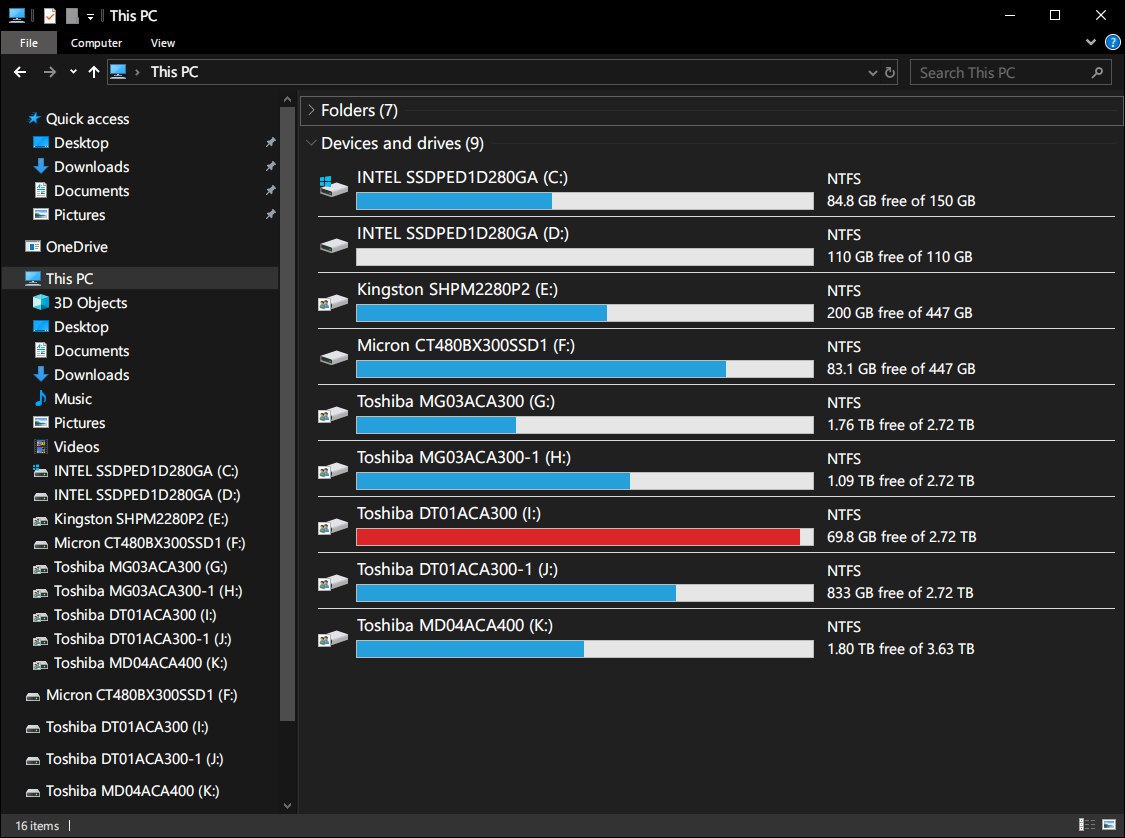Open Videos folder in navigation pane
Image resolution: width=1125 pixels, height=838 pixels.
pos(77,446)
